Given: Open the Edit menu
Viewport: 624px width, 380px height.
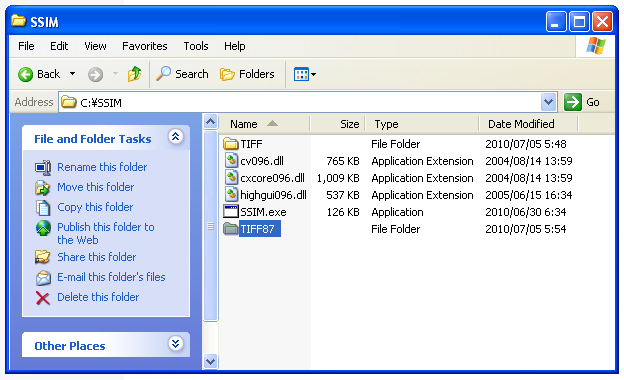Looking at the screenshot, I should click(59, 46).
